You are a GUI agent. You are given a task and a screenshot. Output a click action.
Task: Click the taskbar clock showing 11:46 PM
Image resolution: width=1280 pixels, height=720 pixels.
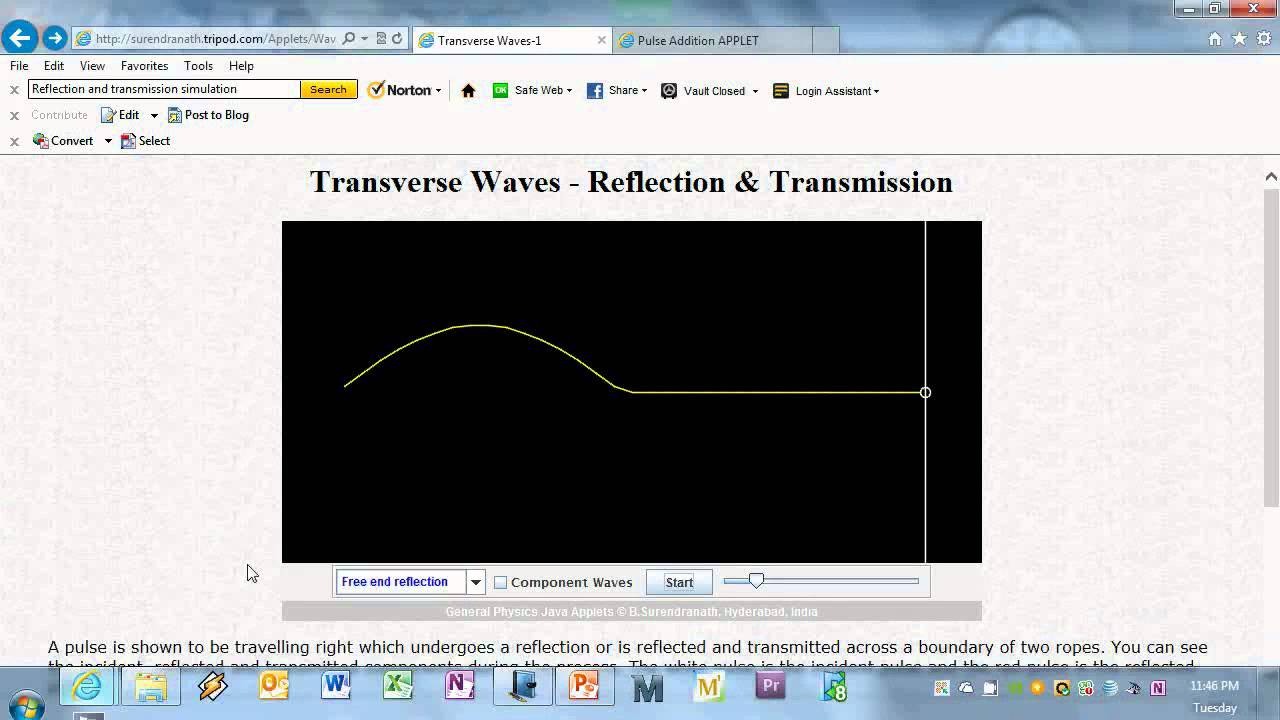tap(1215, 686)
